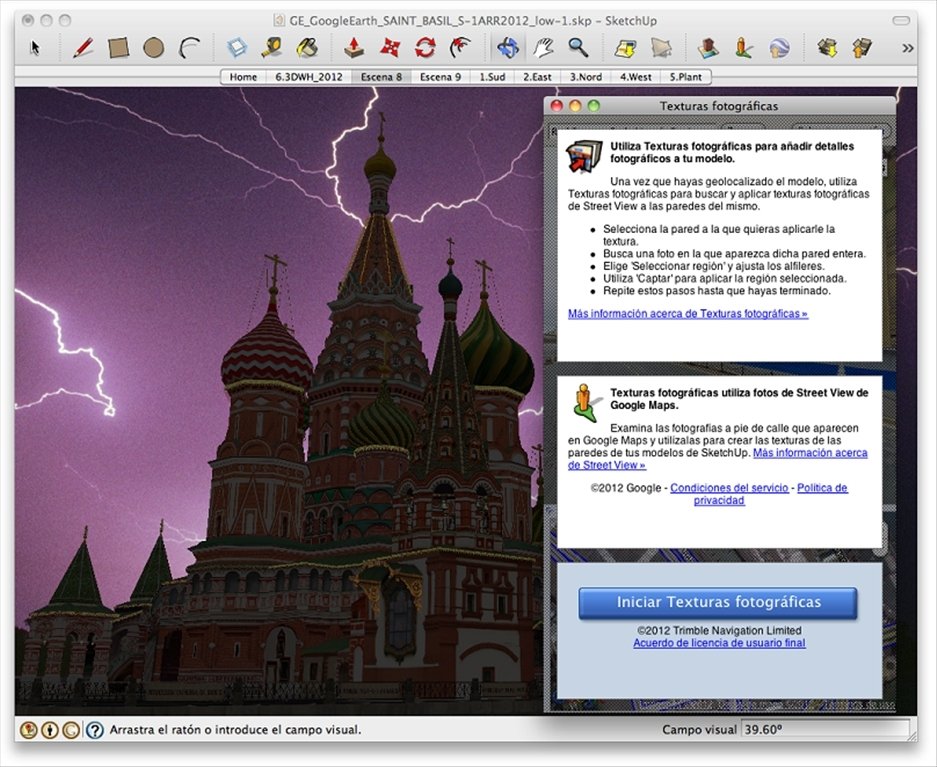Open the Condiciones del servicio link
This screenshot has height=767, width=937.
(729, 487)
